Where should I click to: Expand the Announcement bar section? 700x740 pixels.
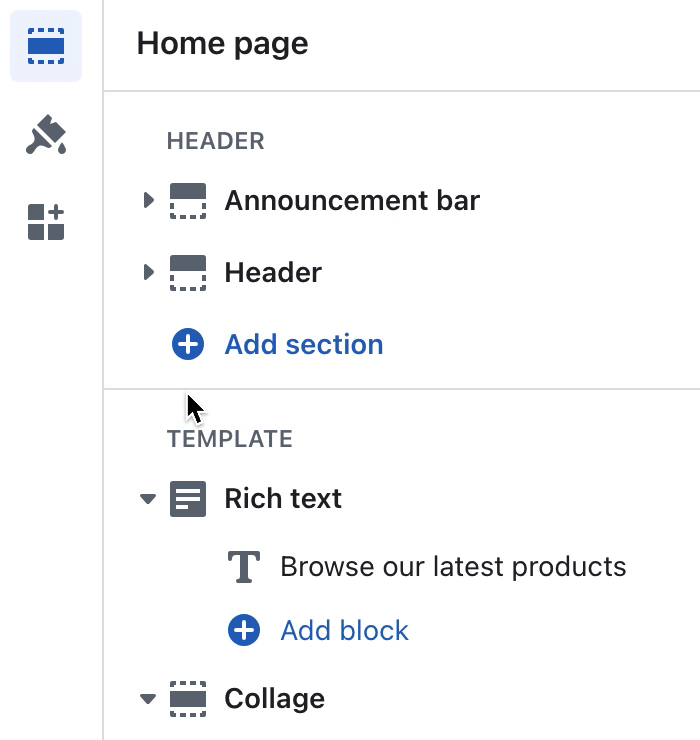click(149, 200)
